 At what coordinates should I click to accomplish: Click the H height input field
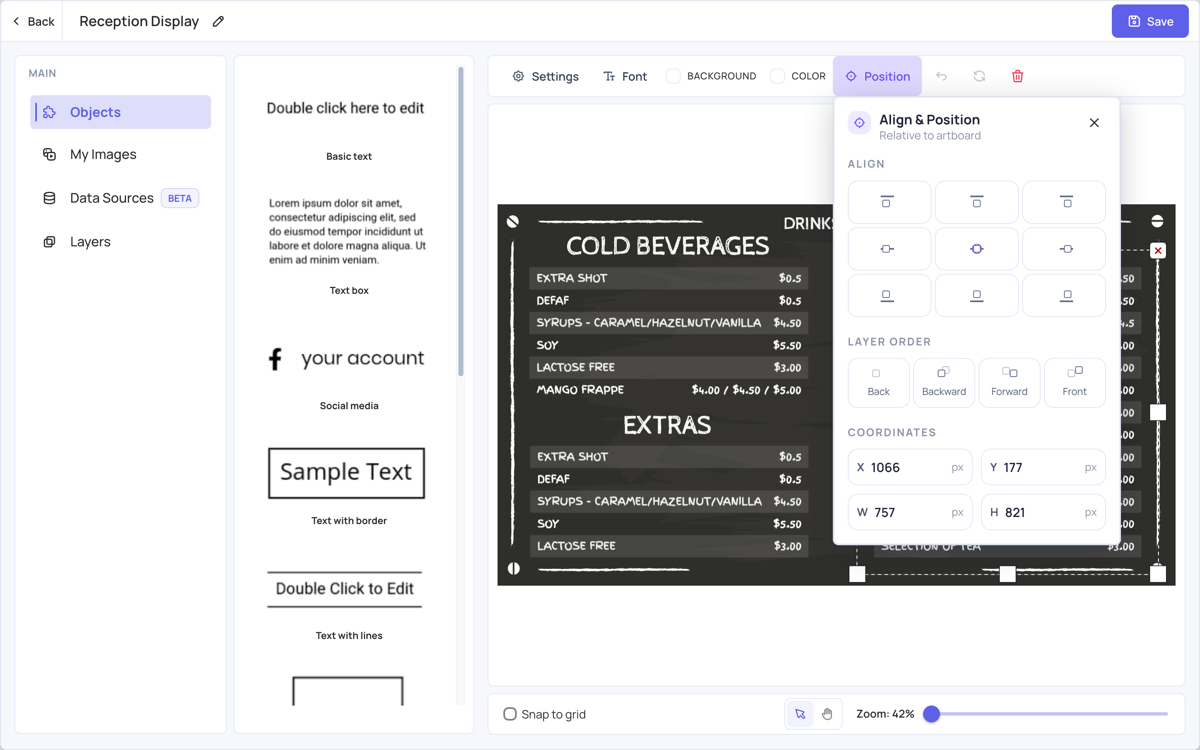tap(1043, 512)
